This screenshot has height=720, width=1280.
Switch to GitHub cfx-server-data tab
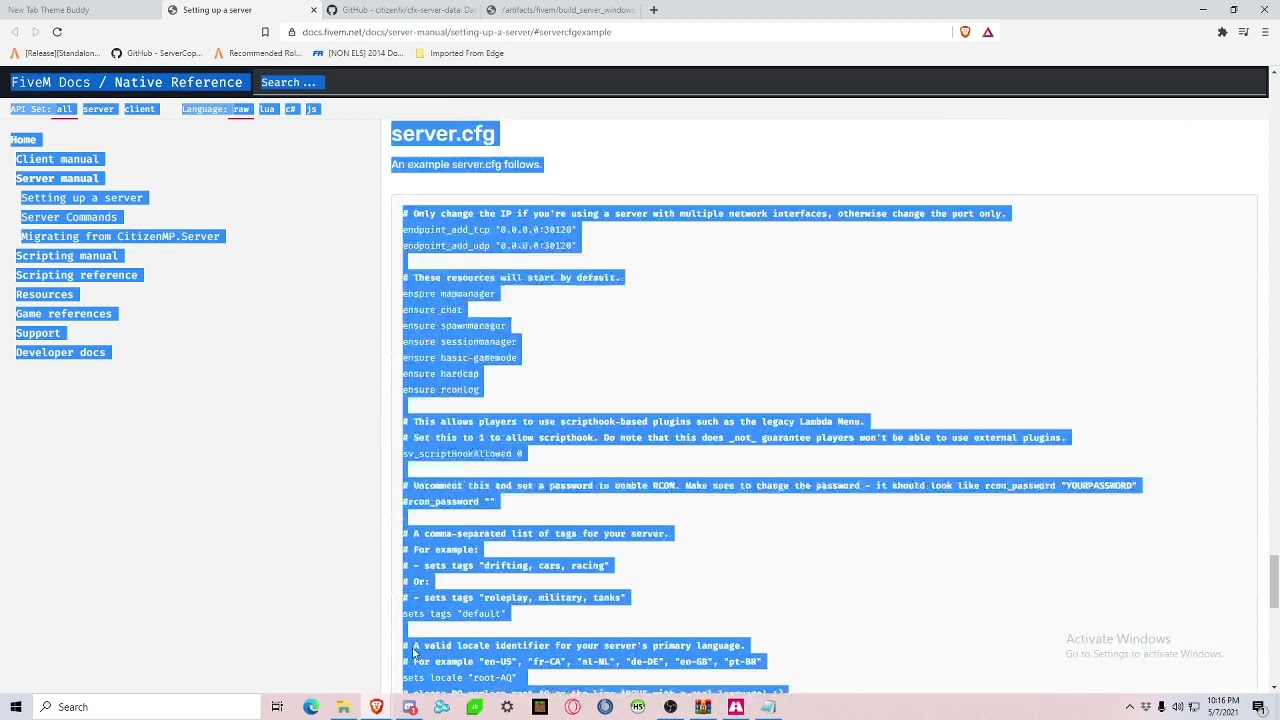pyautogui.click(x=400, y=10)
